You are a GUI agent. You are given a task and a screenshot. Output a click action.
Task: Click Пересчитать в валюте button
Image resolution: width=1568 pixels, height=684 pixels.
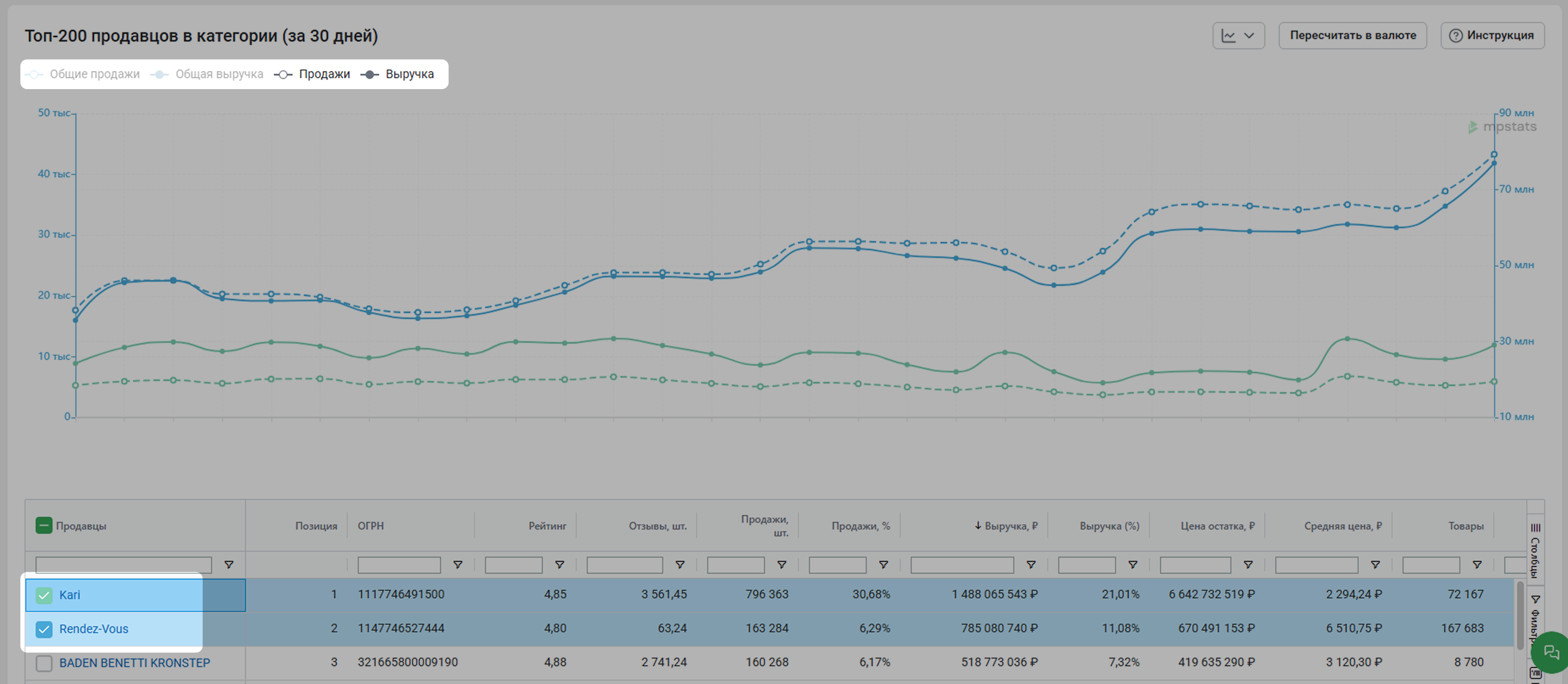[1353, 36]
